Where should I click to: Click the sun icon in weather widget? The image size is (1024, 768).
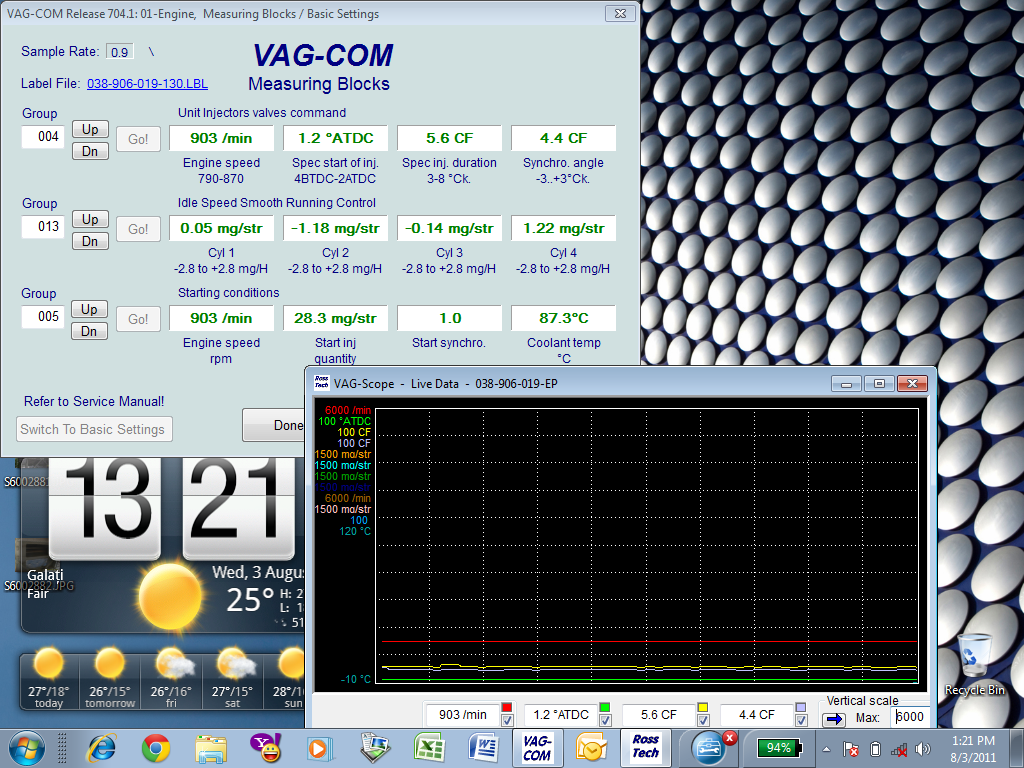point(170,596)
